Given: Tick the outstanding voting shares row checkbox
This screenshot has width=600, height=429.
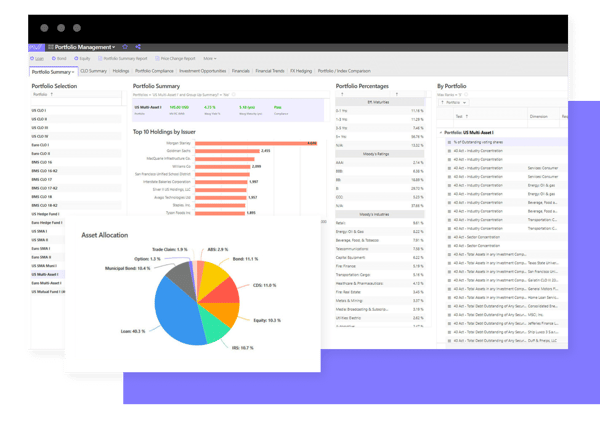Looking at the screenshot, I should pyautogui.click(x=448, y=143).
